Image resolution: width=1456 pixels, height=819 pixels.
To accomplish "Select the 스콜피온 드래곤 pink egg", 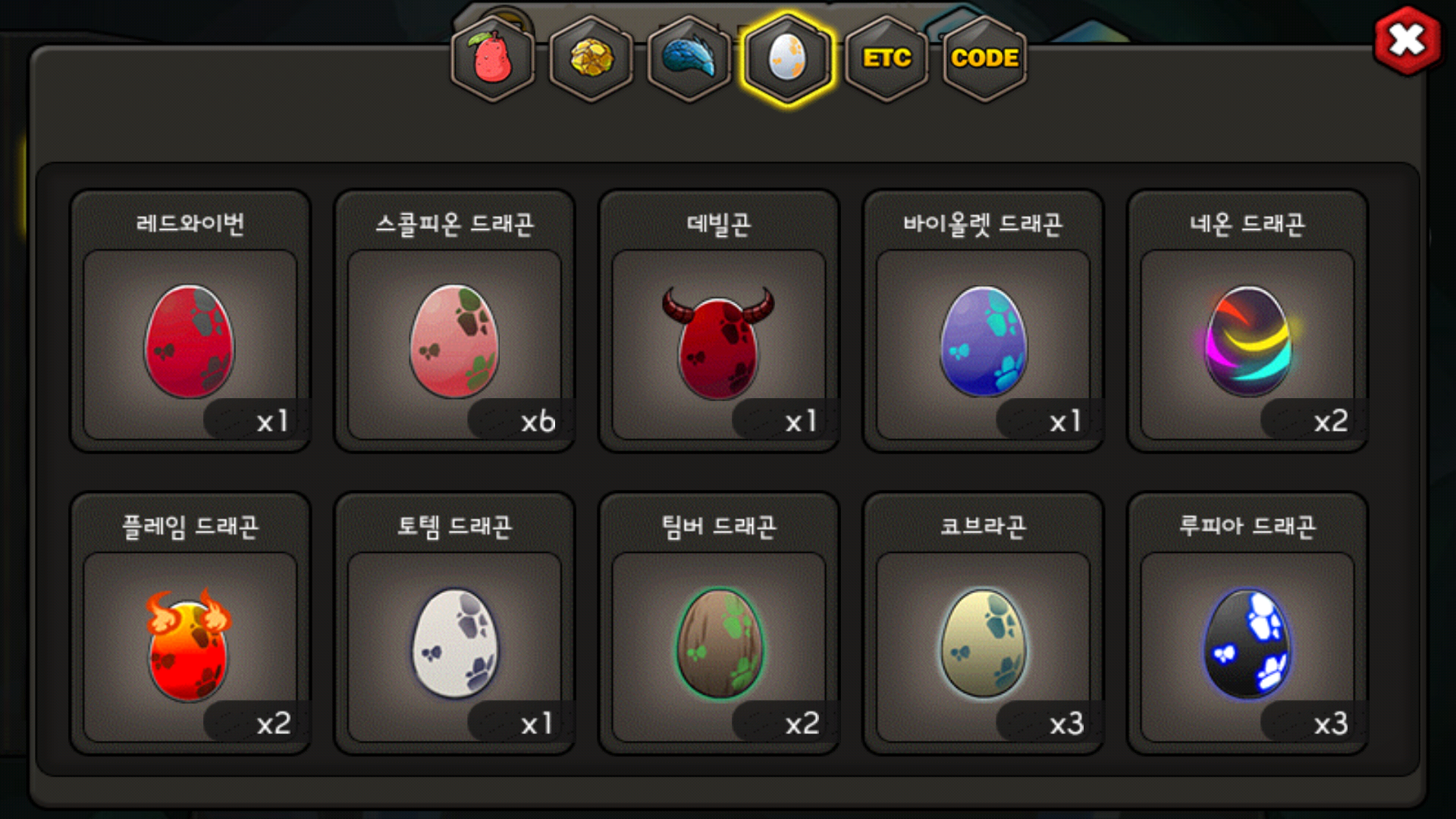I will click(x=454, y=342).
